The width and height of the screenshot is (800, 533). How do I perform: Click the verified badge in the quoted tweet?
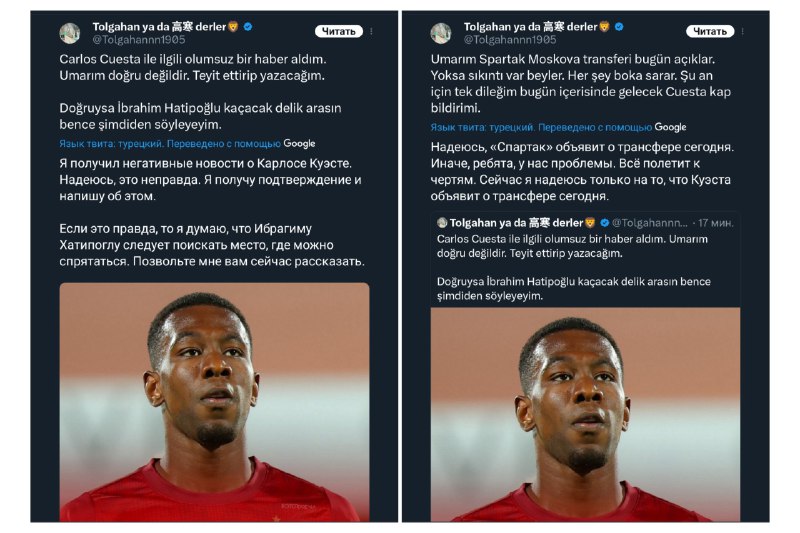(605, 222)
